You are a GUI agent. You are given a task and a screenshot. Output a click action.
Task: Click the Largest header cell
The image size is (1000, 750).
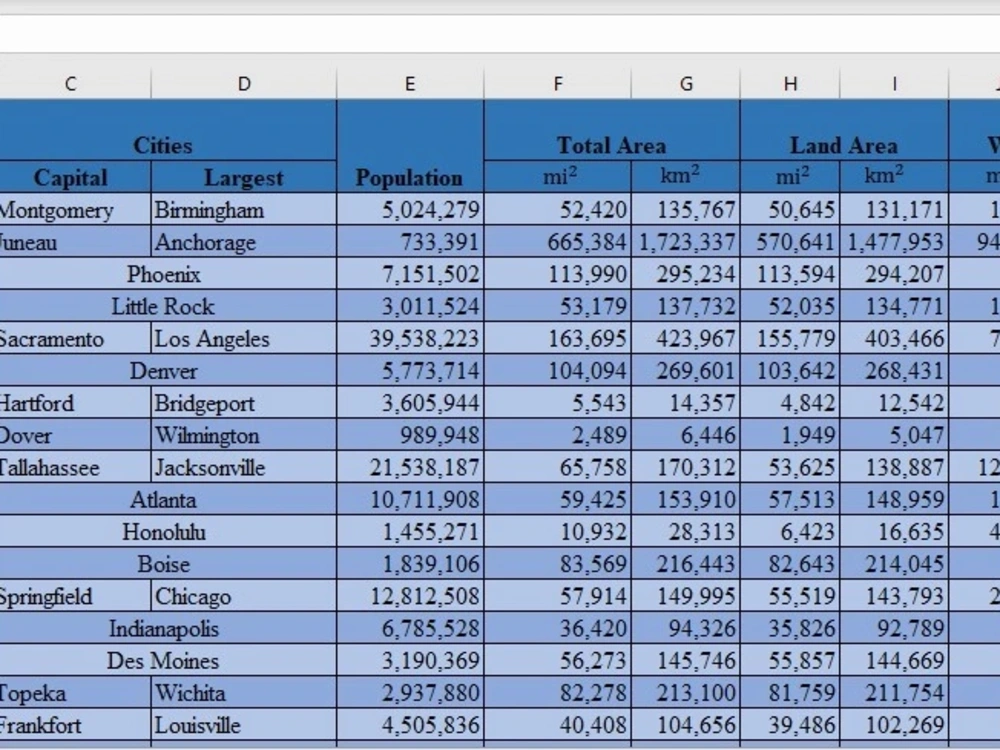(244, 177)
